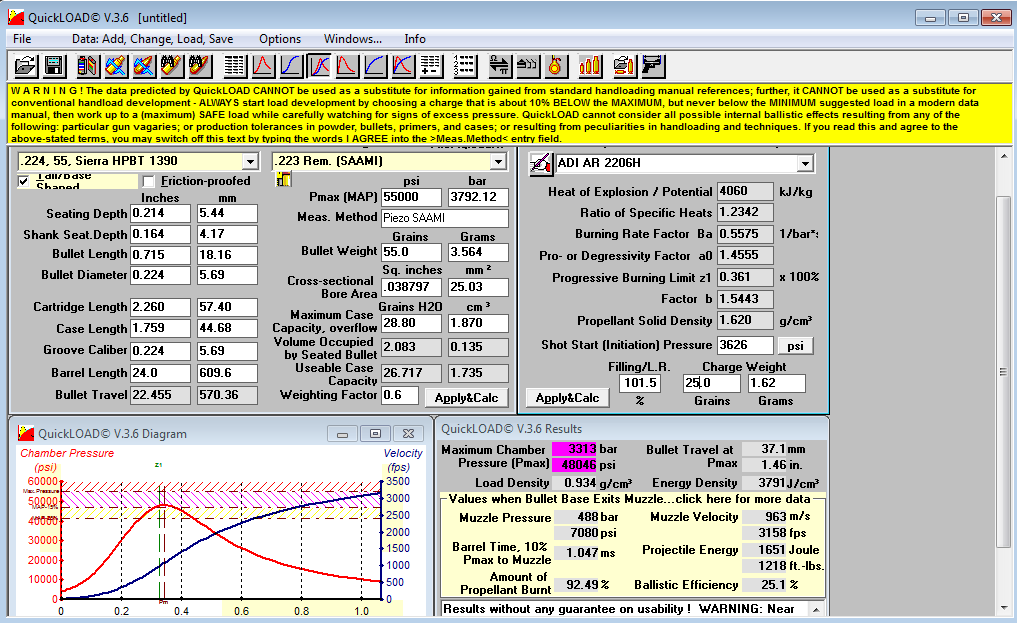1017x623 pixels.
Task: Expand the .224, 55, Sierra HPBT bullet dropdown
Action: point(250,161)
